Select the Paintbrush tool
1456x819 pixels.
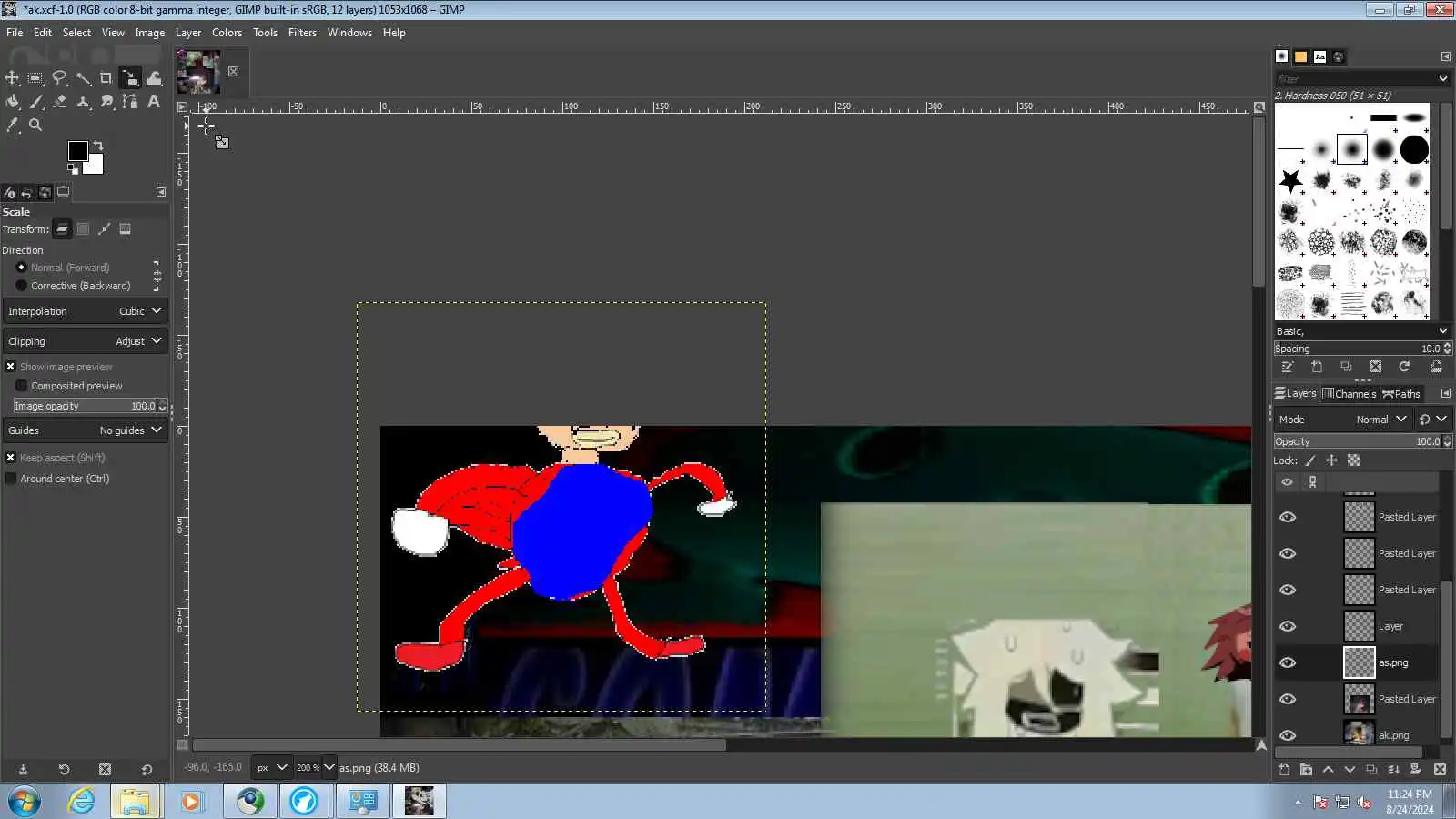[x=35, y=102]
